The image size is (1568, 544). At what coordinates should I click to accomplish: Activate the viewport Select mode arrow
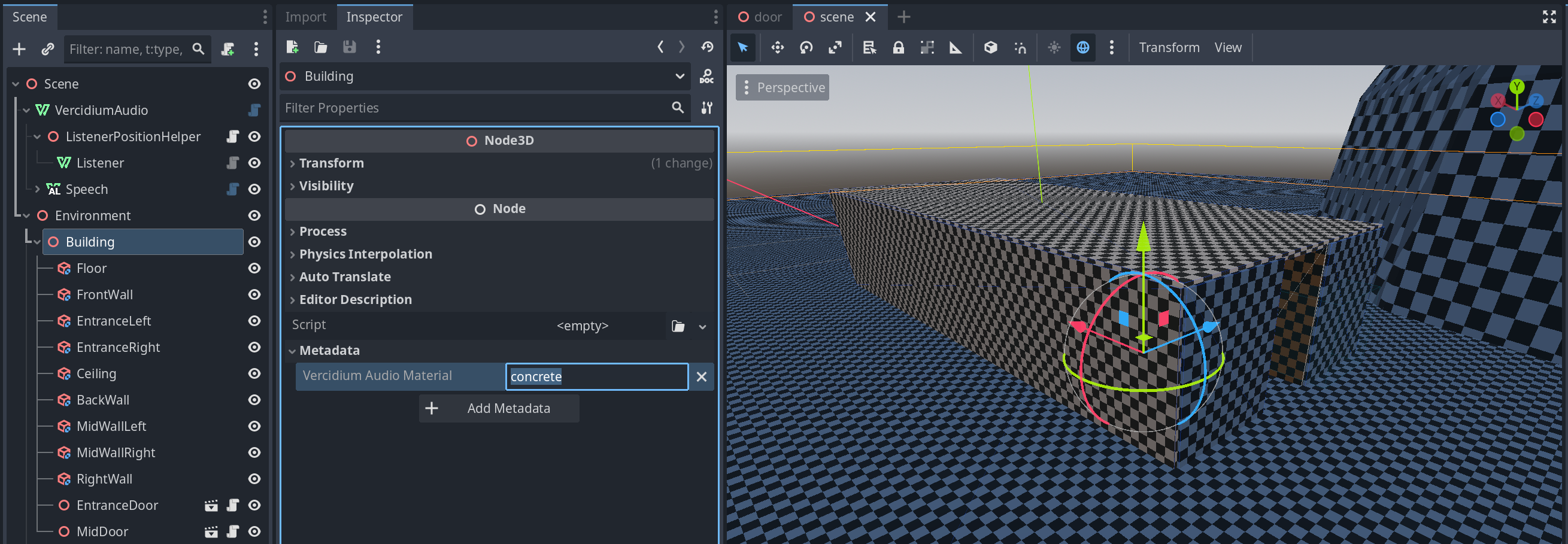tap(743, 47)
